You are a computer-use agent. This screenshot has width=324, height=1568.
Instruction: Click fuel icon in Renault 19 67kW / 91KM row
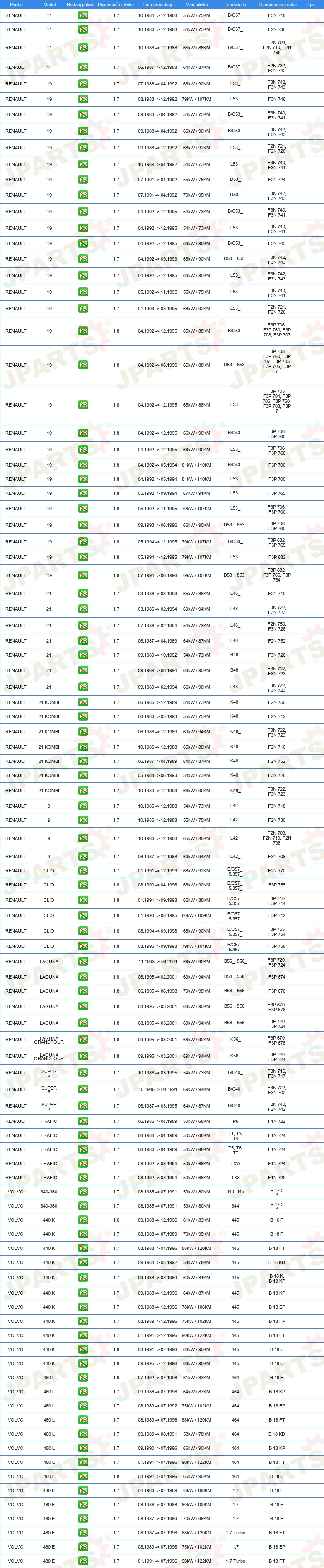click(83, 493)
